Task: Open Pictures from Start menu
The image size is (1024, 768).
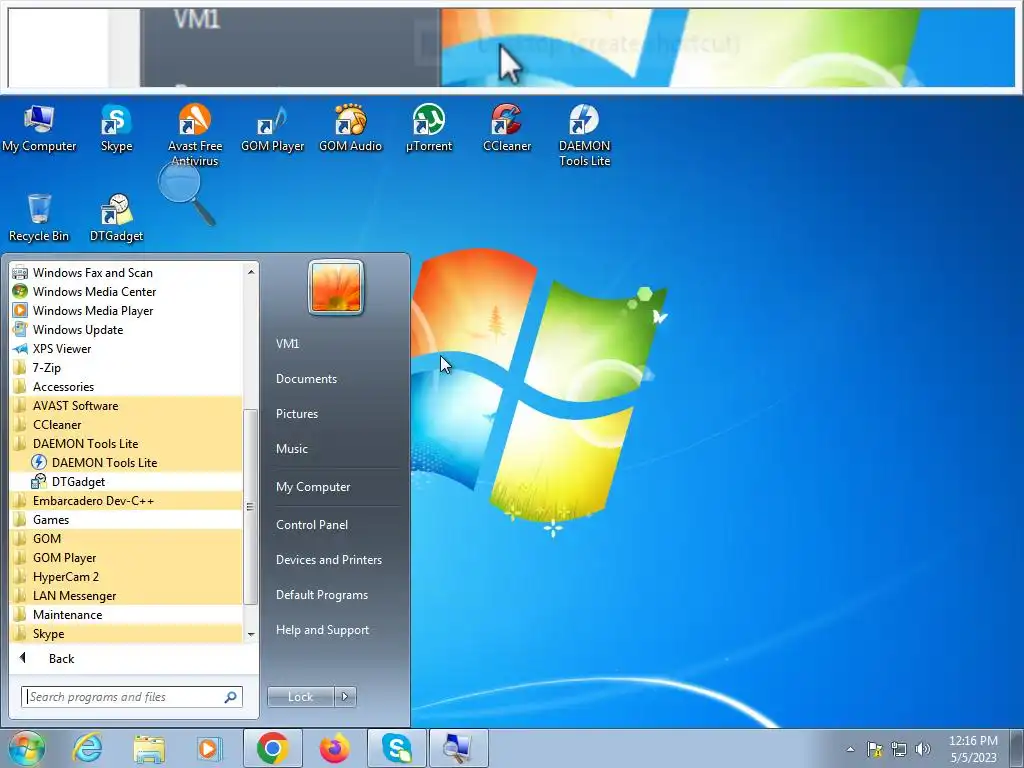Action: click(297, 414)
